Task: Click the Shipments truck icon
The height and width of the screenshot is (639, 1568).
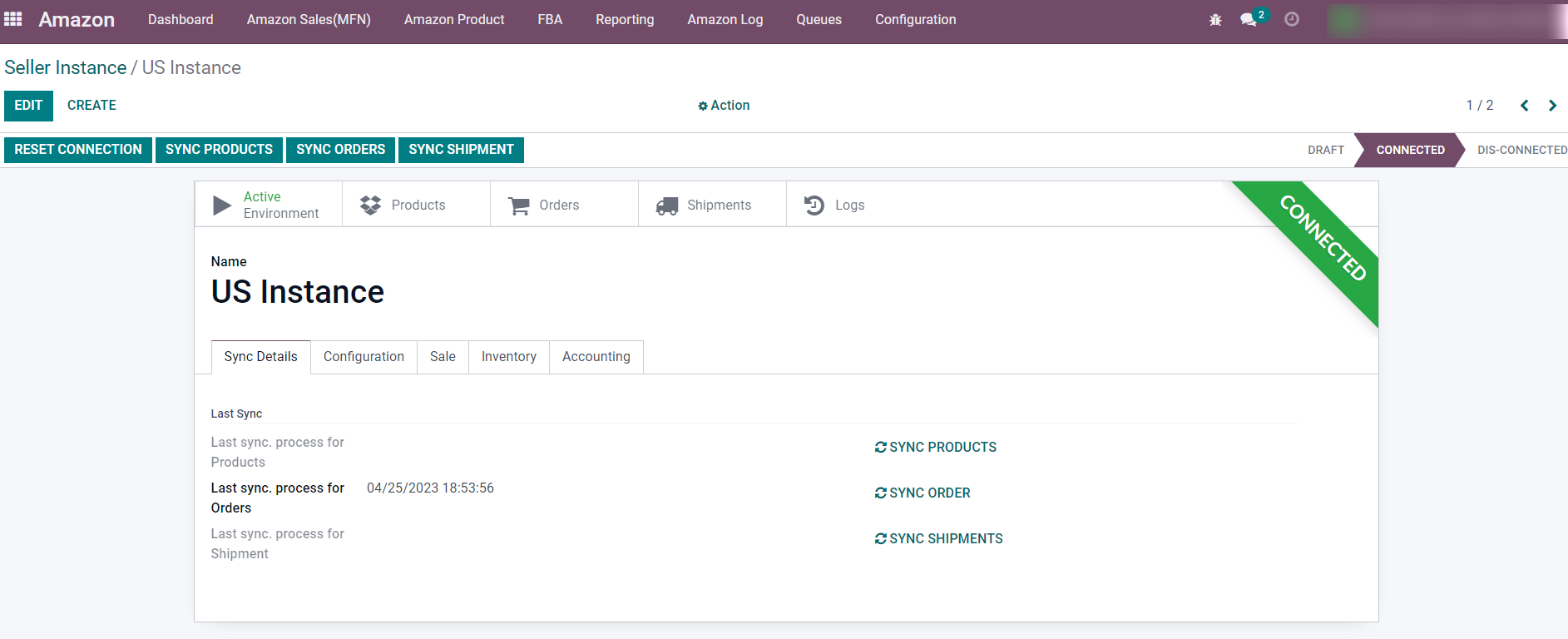Action: click(x=666, y=206)
